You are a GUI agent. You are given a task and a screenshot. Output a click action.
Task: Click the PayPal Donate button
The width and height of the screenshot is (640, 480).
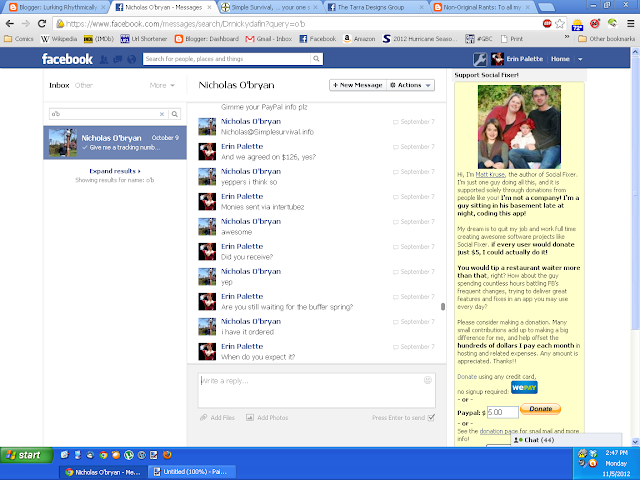click(x=540, y=409)
